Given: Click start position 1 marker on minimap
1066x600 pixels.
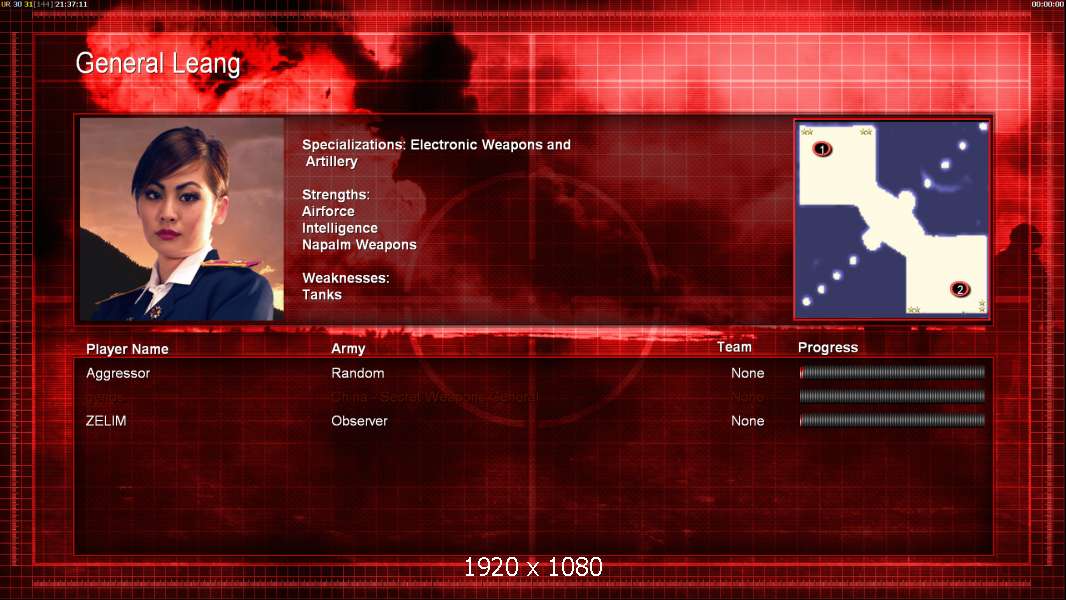Looking at the screenshot, I should (822, 149).
